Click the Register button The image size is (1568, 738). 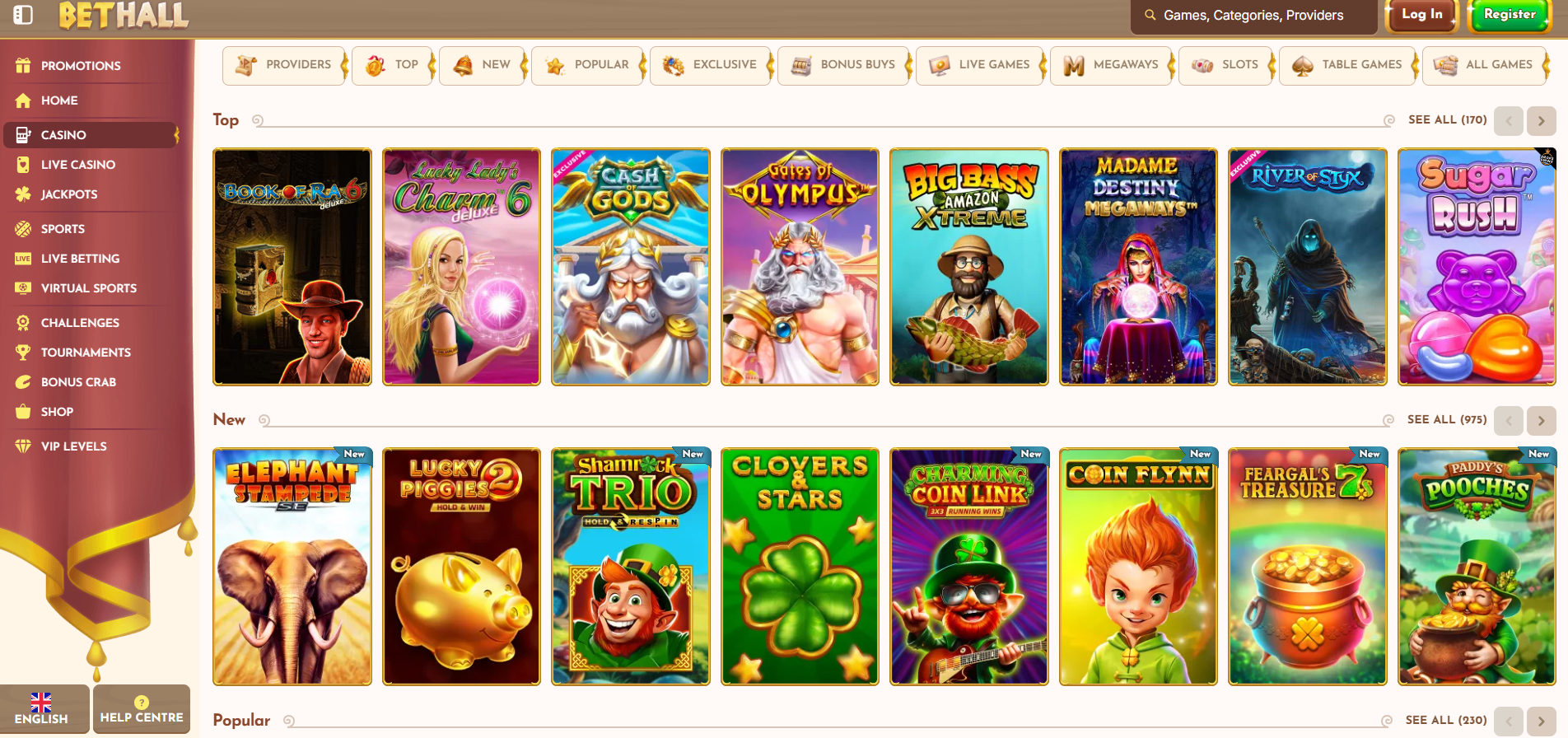coord(1509,16)
